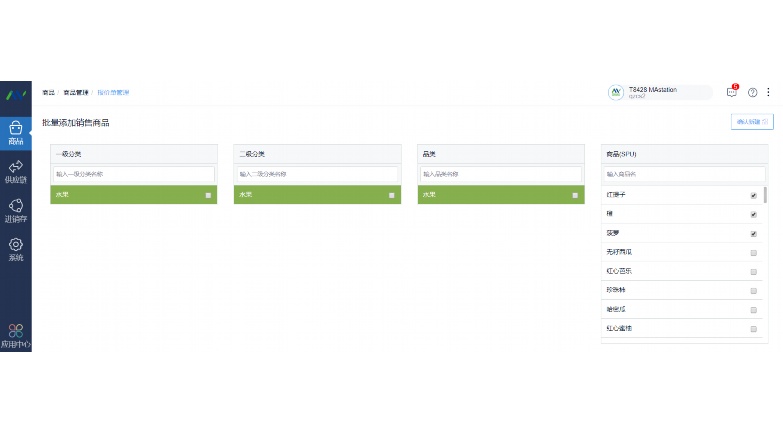Toggle the checkbox in the 一级分类 水果 row
The image size is (783, 433).
click(208, 195)
